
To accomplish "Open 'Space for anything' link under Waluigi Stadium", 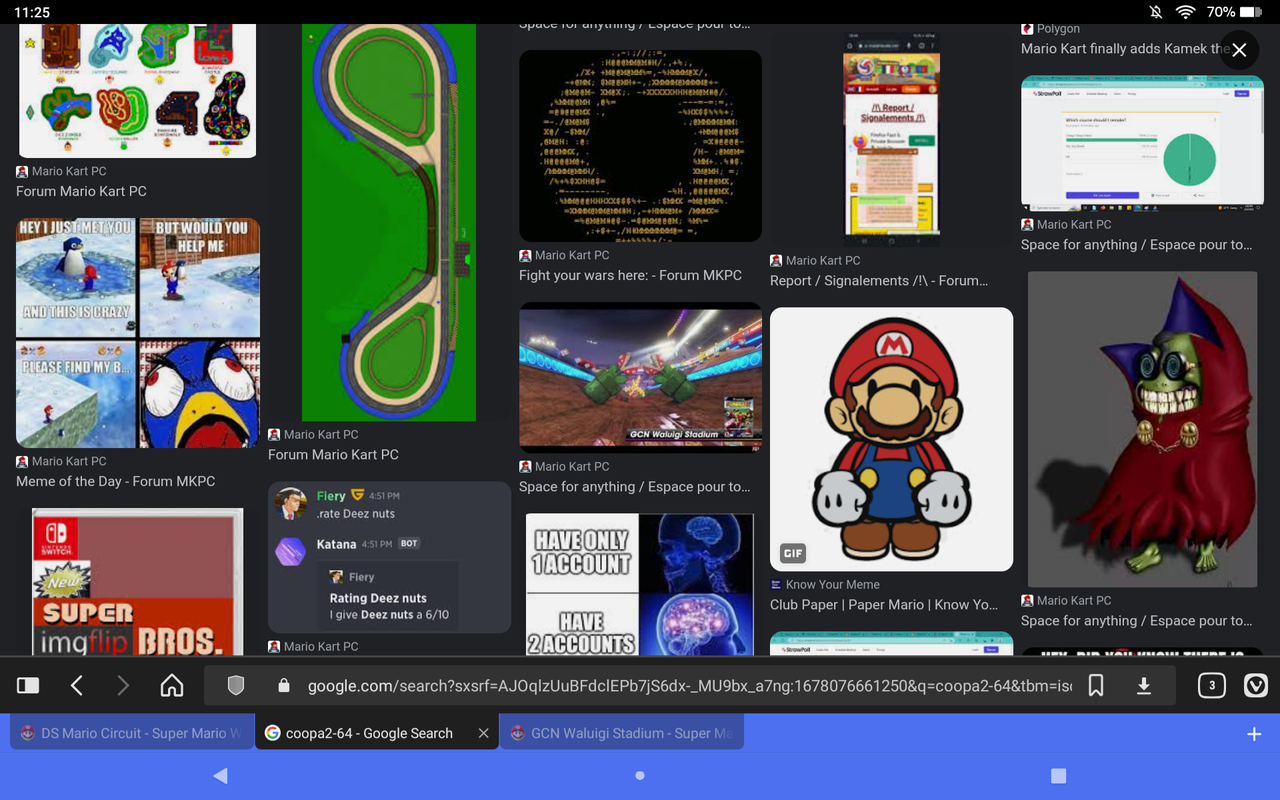I will click(634, 487).
